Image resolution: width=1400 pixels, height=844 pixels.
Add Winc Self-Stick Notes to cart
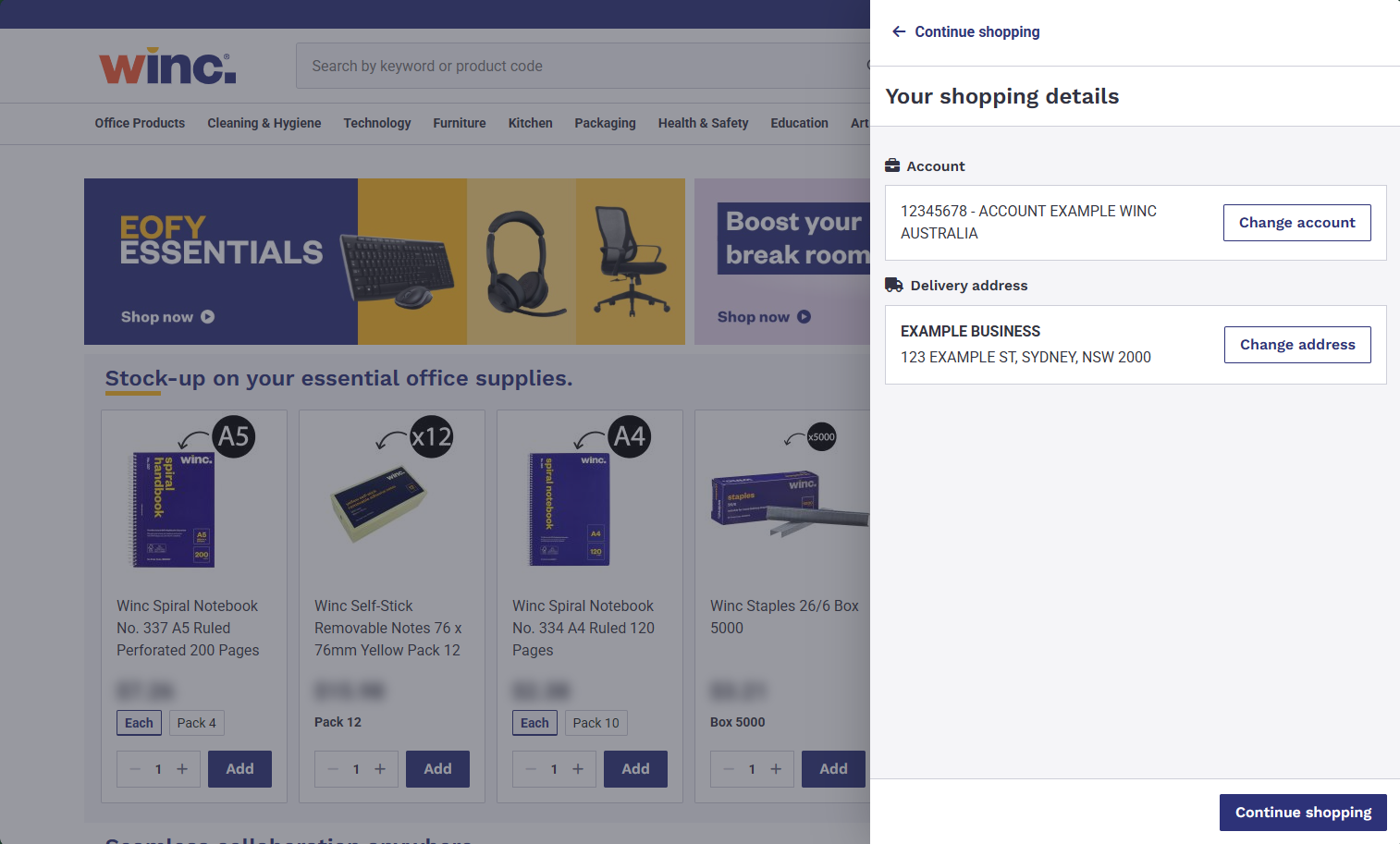(x=437, y=769)
